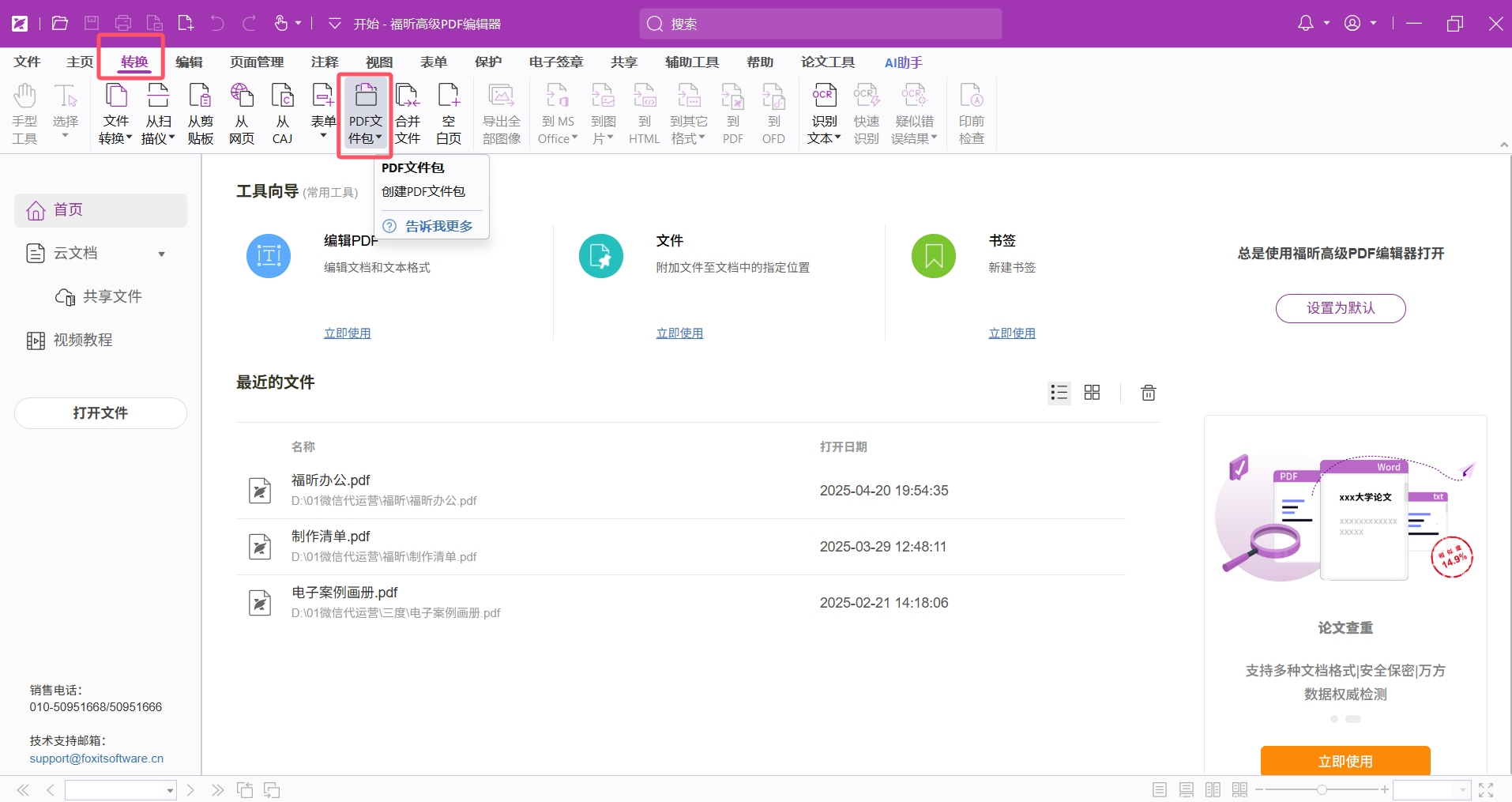Screen dimensions: 1512x802
Task: Create a blank page with 空白页
Action: 449,114
